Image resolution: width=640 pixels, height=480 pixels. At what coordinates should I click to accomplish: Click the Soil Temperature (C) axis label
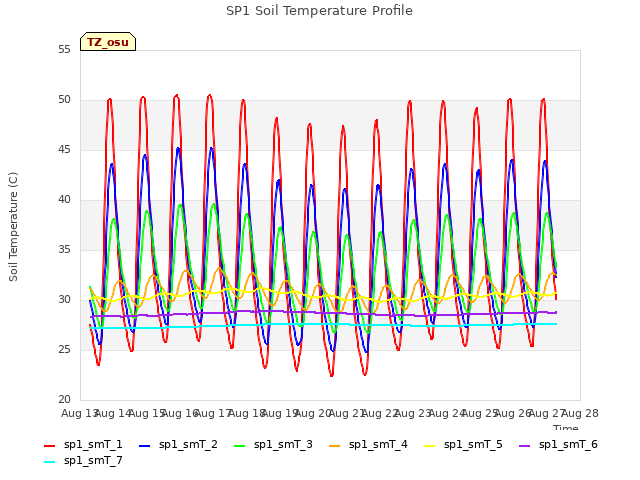13,227
